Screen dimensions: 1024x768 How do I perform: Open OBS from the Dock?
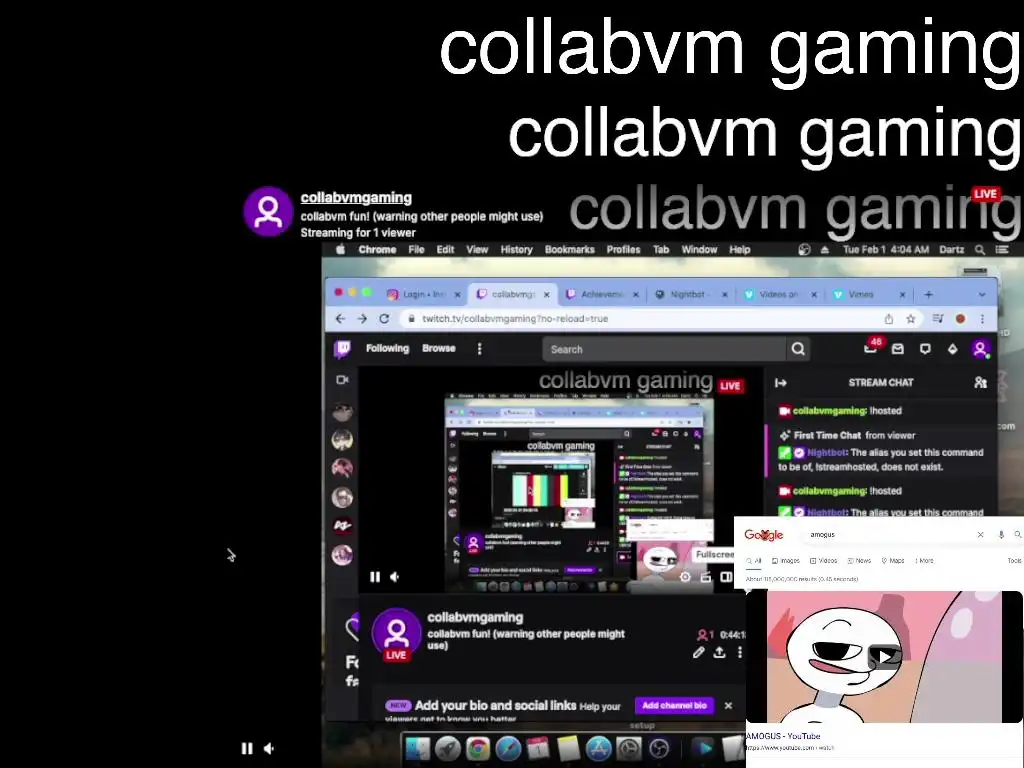point(659,748)
